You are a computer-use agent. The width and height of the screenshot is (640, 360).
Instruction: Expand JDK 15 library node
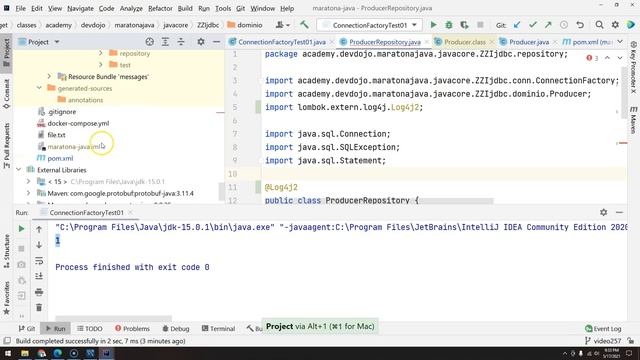click(29, 181)
